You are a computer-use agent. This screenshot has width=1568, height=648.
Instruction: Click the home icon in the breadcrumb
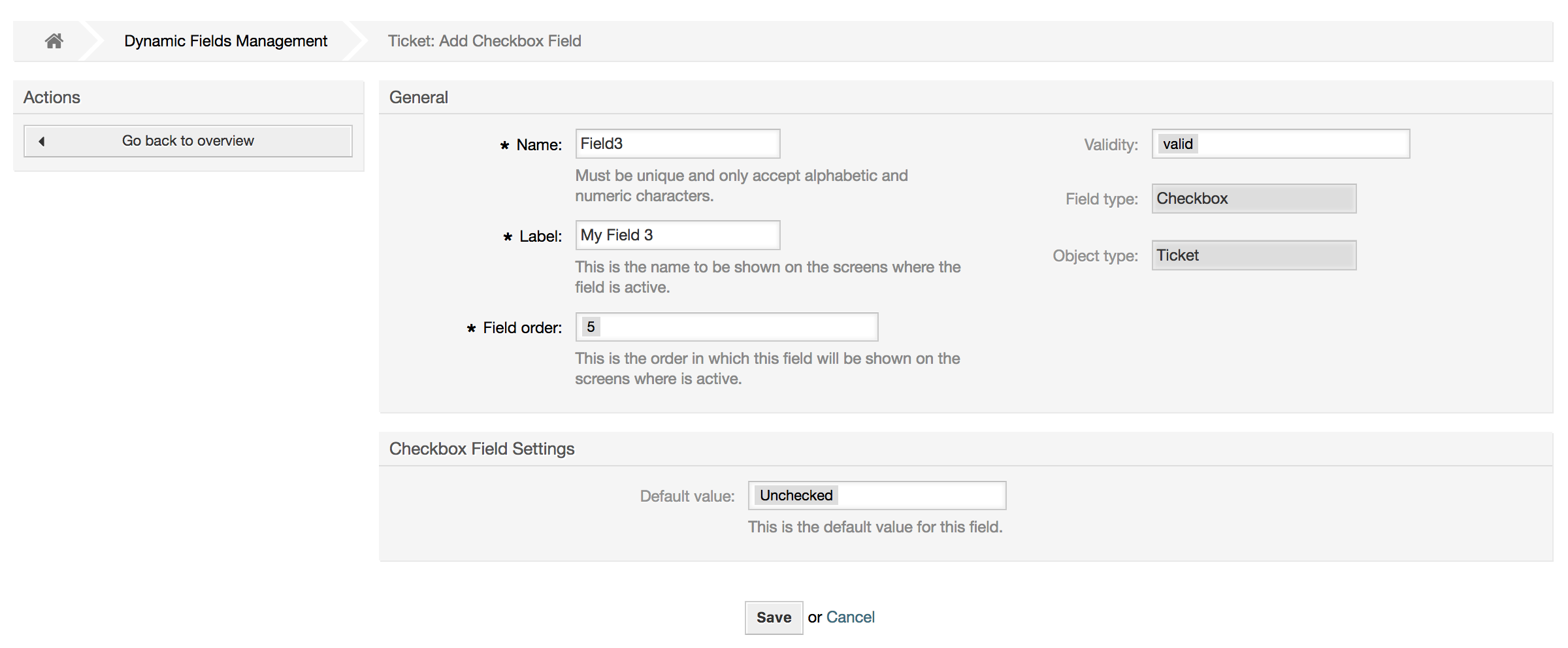point(54,40)
